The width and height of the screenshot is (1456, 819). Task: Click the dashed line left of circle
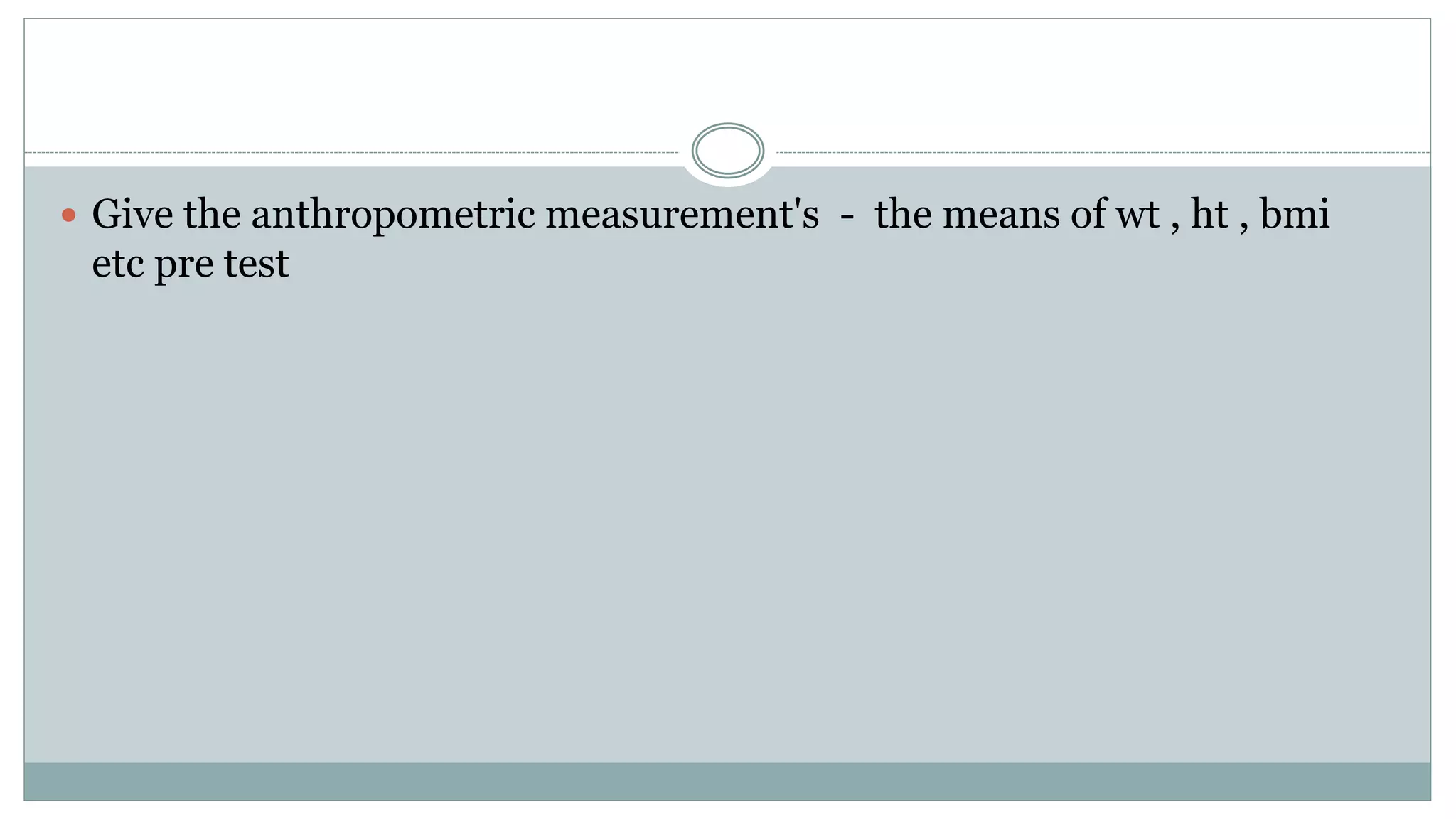click(355, 153)
